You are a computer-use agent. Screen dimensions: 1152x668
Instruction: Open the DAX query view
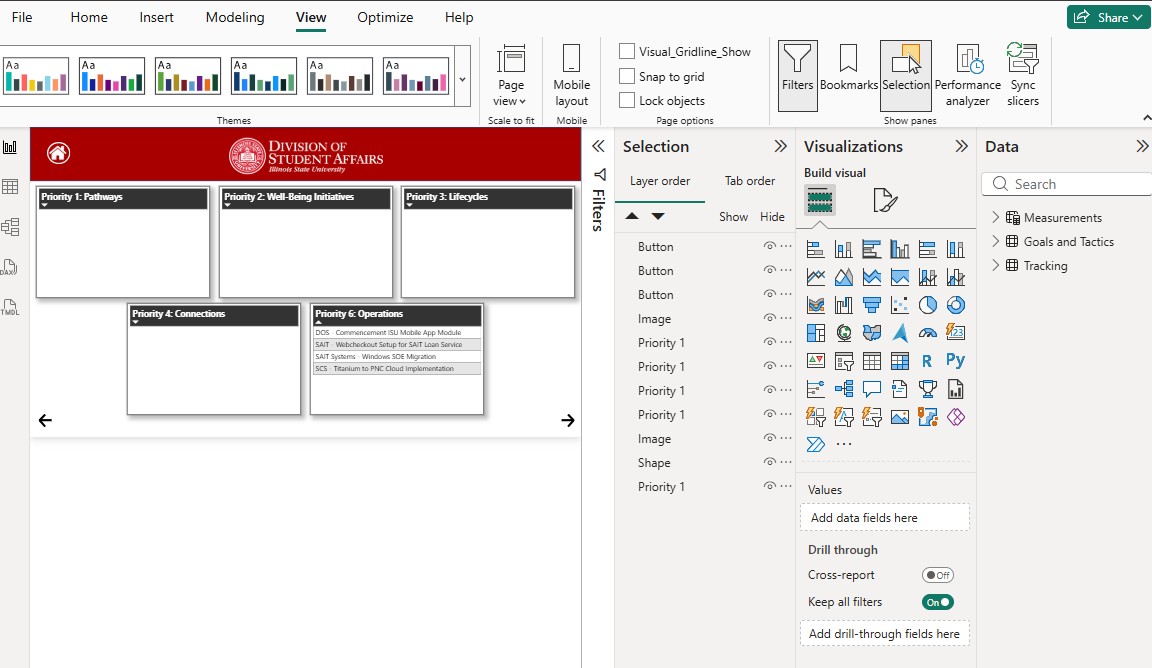point(11,268)
